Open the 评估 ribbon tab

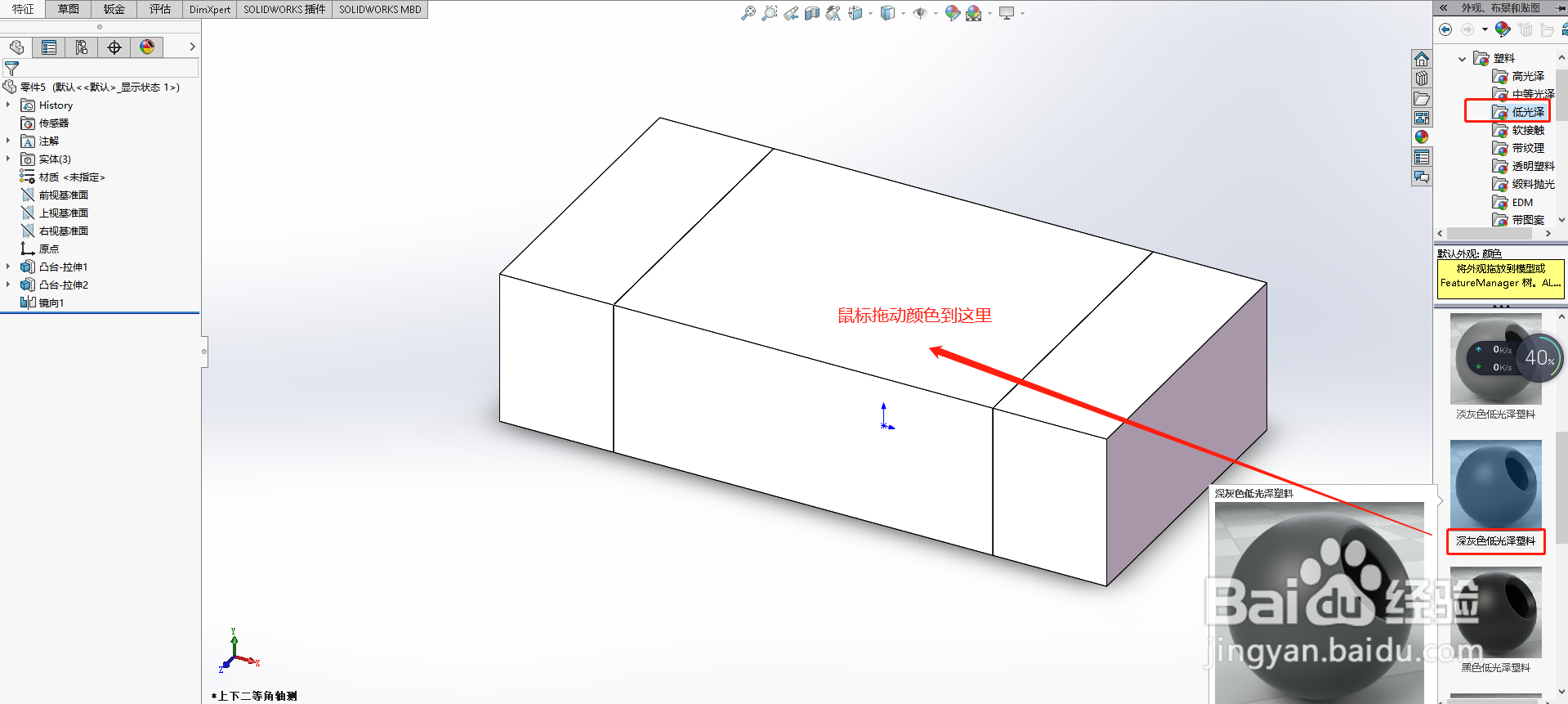coord(160,9)
